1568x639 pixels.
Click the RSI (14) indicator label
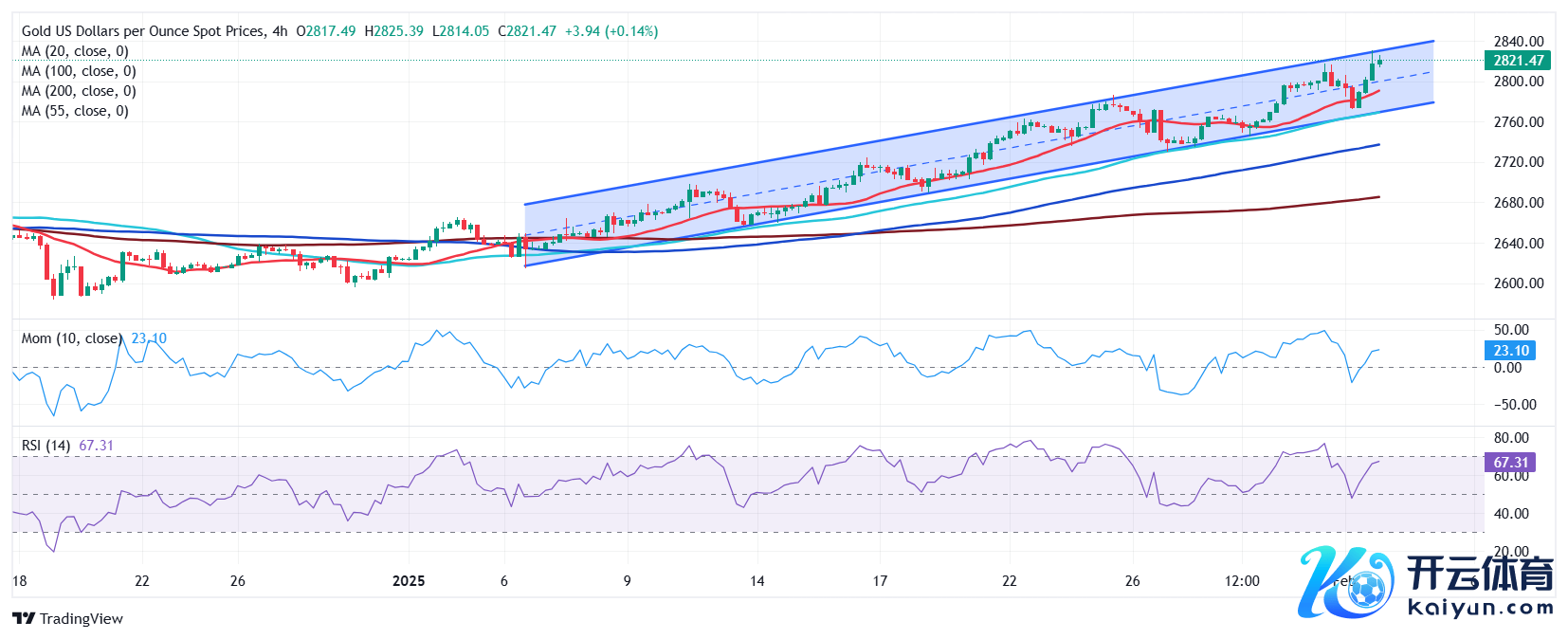(46, 446)
